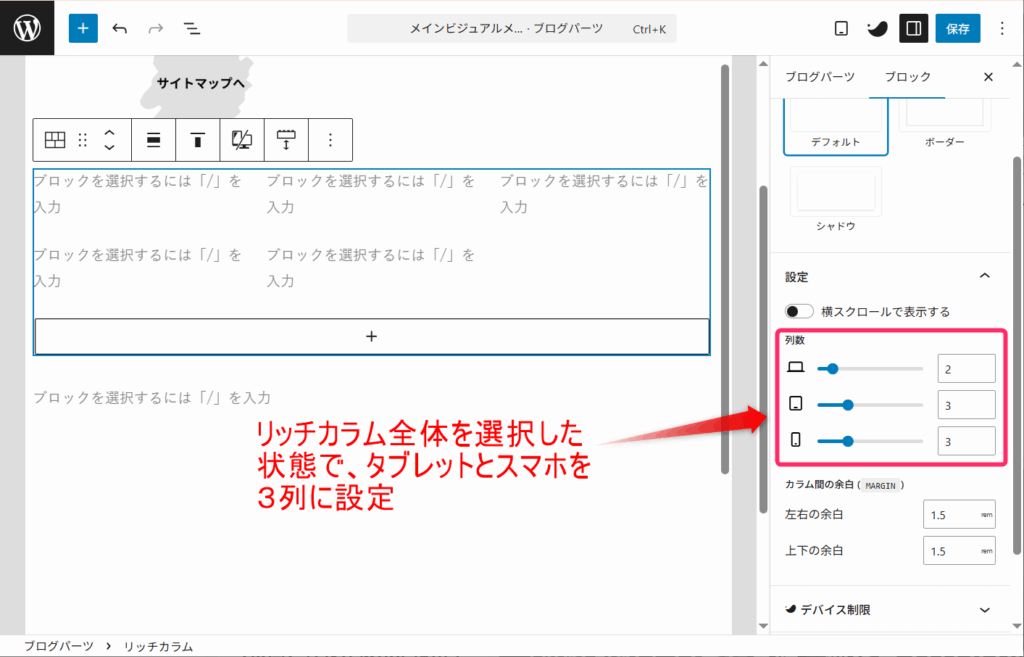Click the empty paragraph below the columns
Image resolution: width=1024 pixels, height=657 pixels.
152,398
